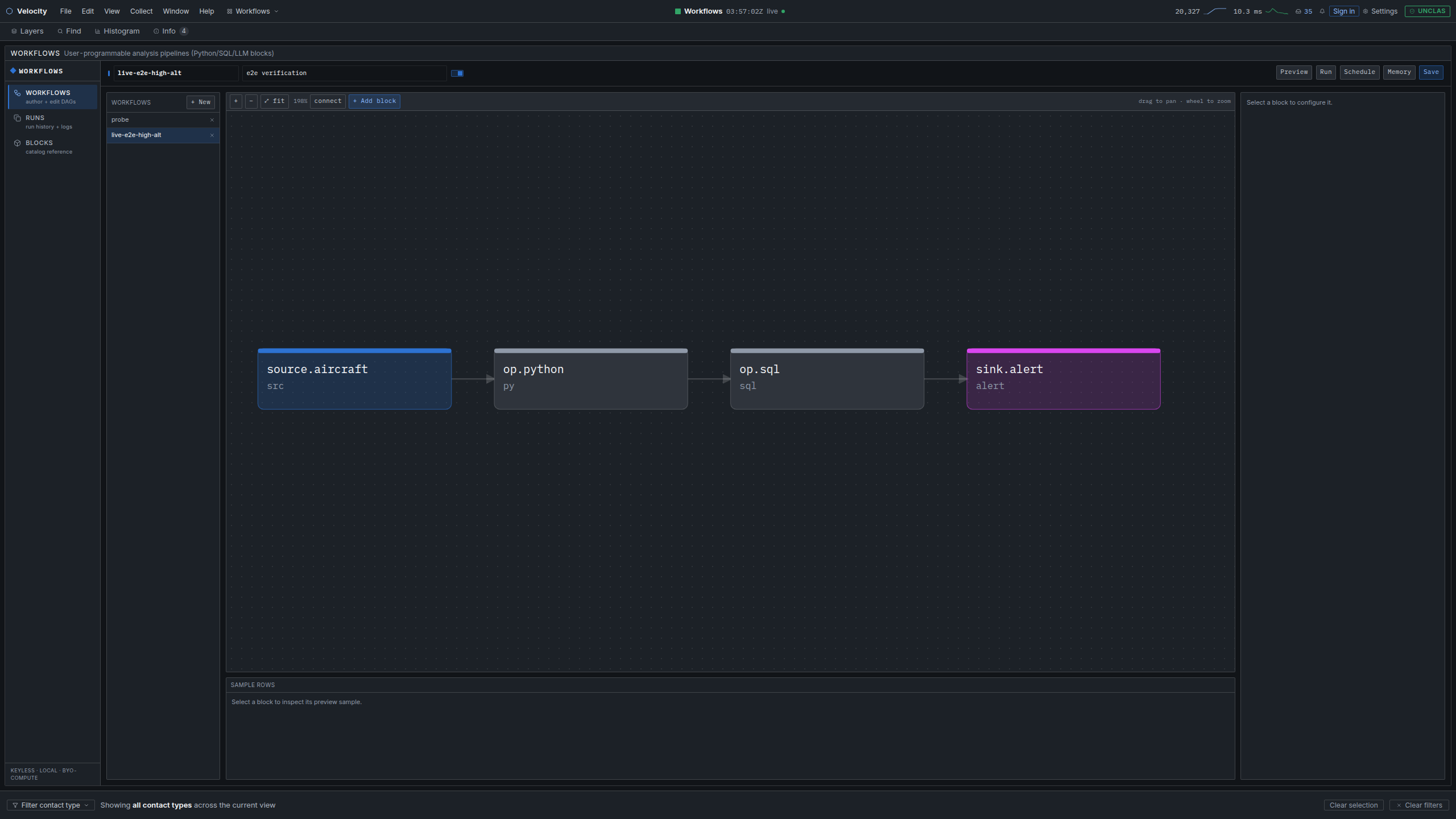This screenshot has height=819, width=1456.
Task: Toggle connect mode on the canvas
Action: [x=328, y=101]
